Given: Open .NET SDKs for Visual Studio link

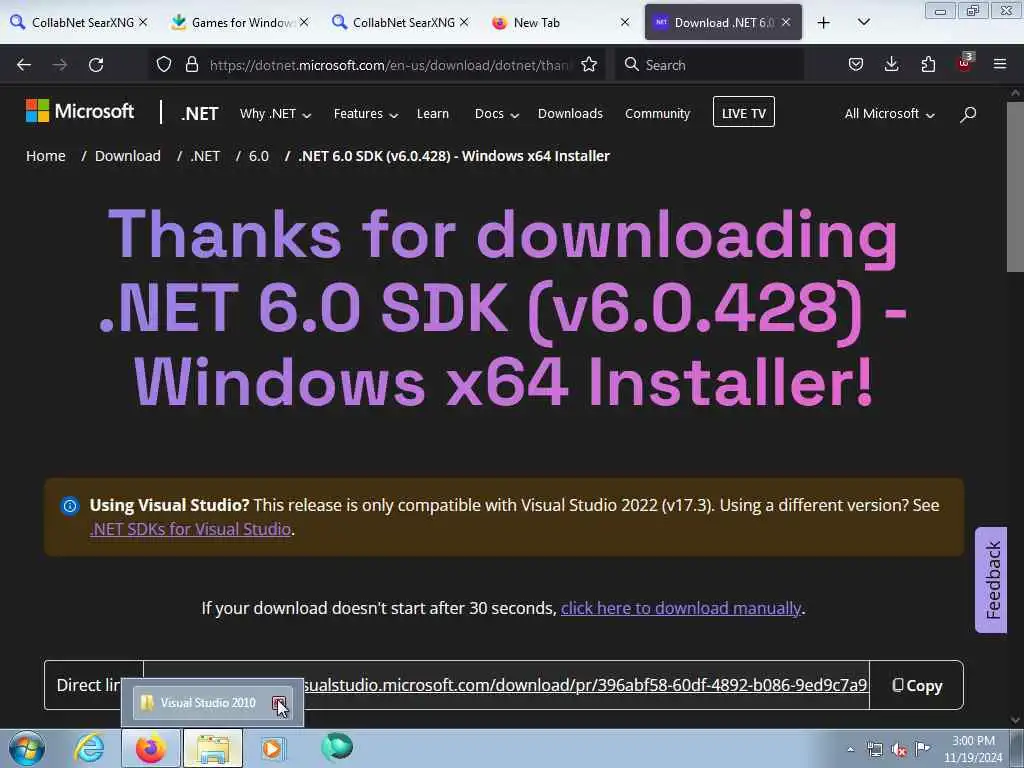Looking at the screenshot, I should tap(190, 529).
